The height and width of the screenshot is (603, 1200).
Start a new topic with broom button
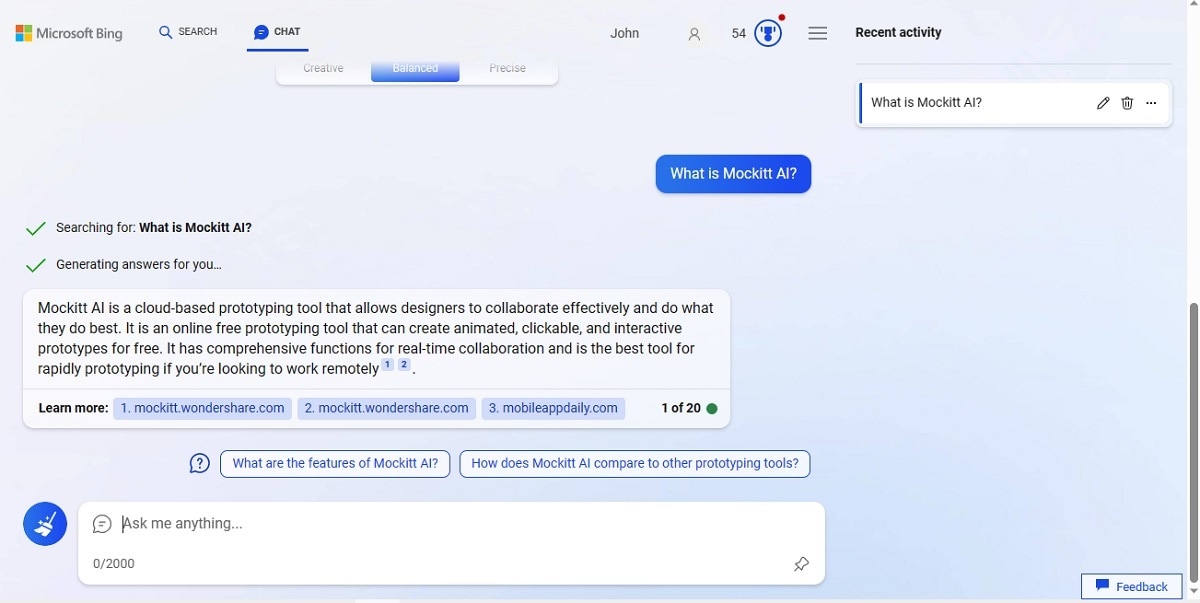pos(45,524)
